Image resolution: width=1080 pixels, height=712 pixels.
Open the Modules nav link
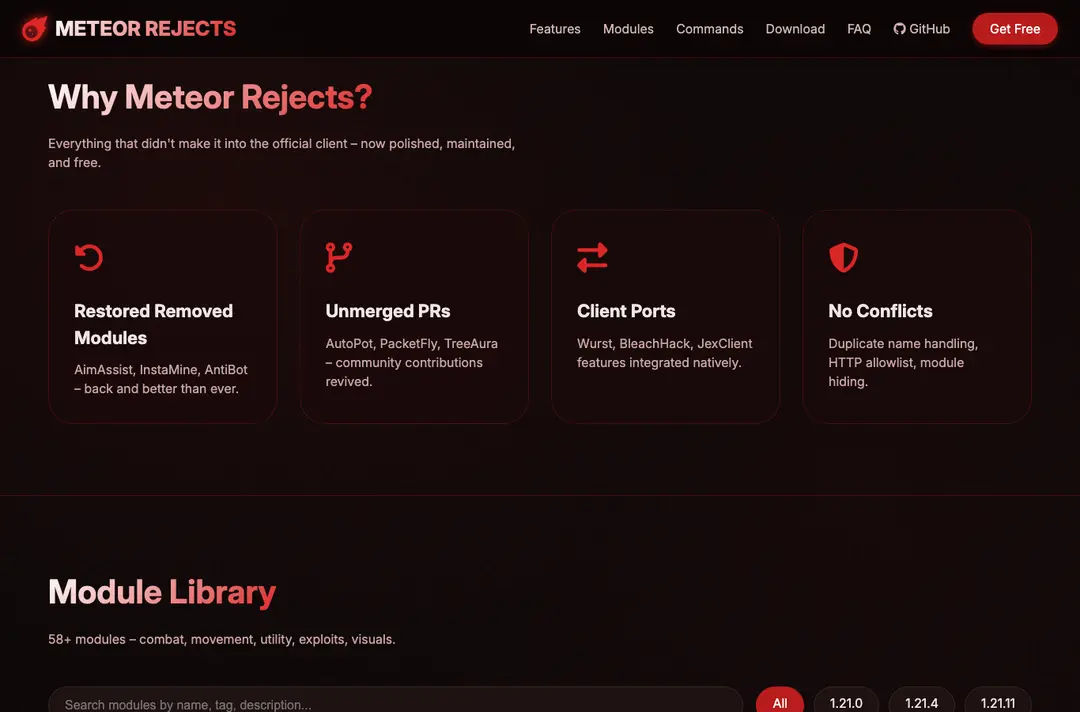[628, 29]
